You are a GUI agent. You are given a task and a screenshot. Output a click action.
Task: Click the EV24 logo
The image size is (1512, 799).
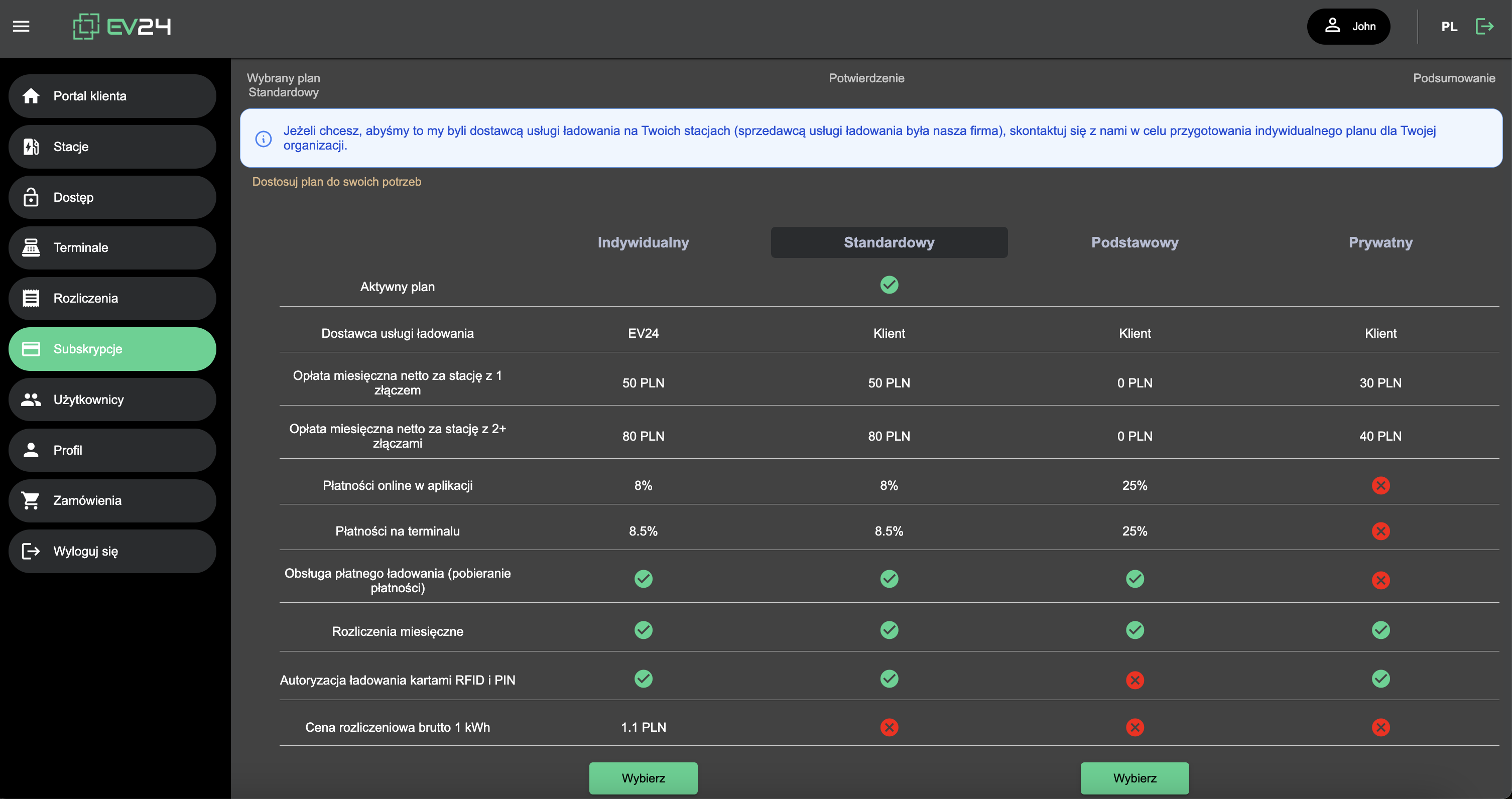point(122,27)
